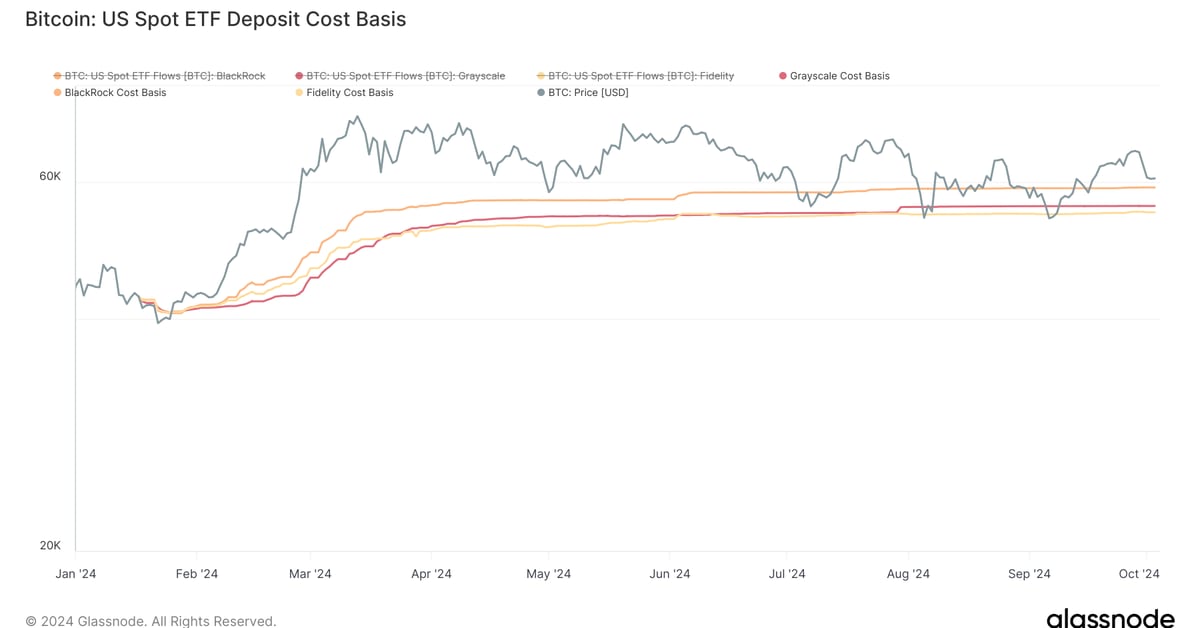Click the chart title Bitcoin US Spot ETF

215,19
